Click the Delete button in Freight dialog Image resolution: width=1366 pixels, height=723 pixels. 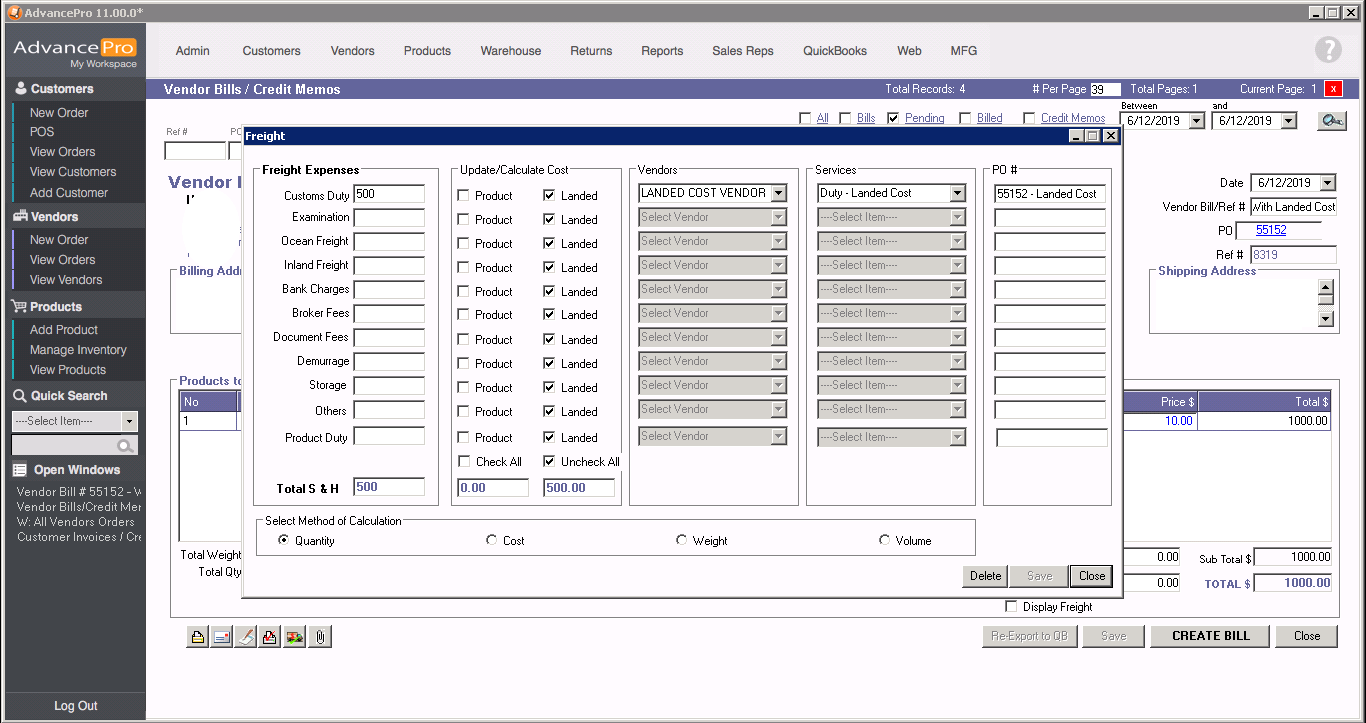point(985,576)
